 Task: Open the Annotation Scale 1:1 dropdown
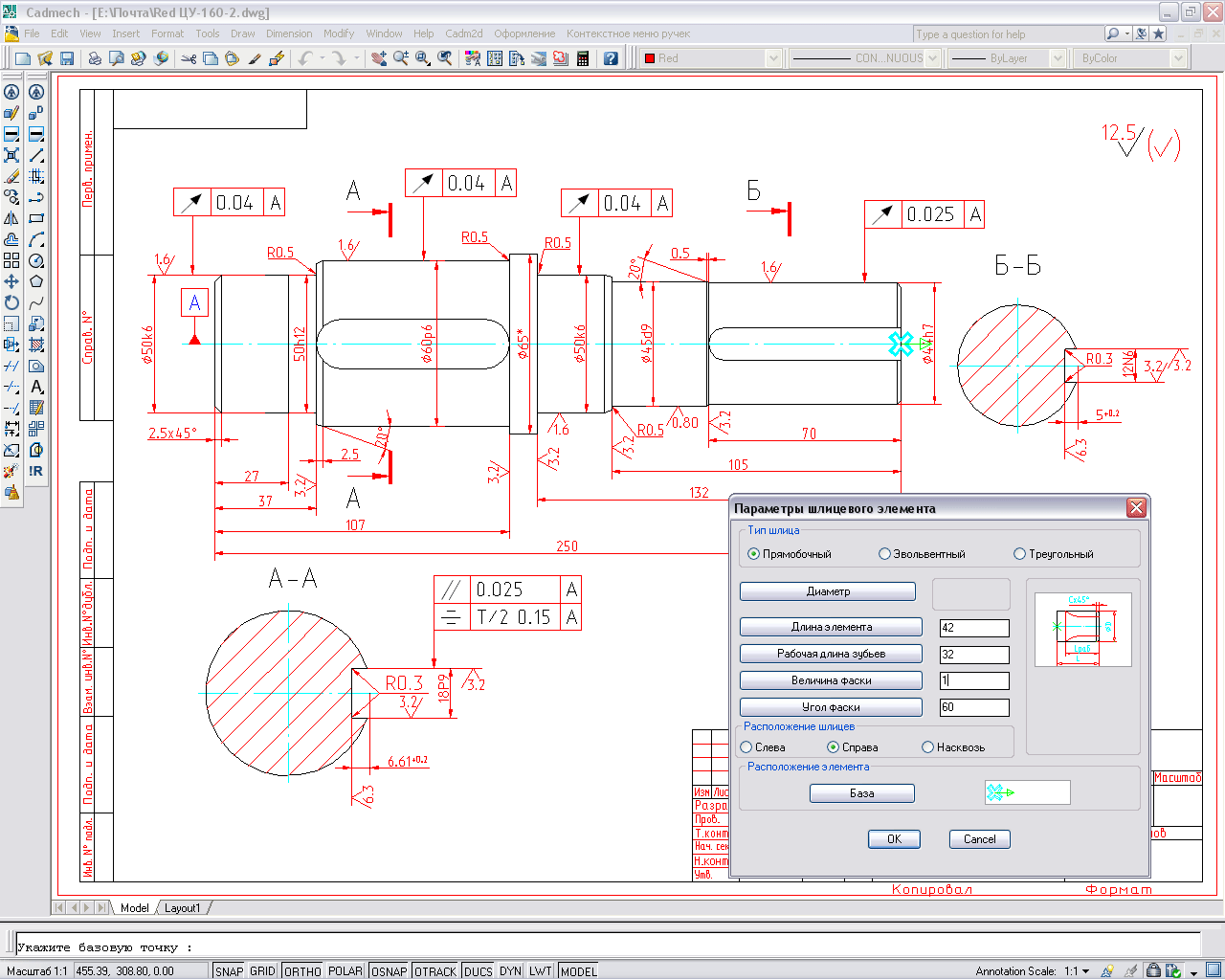tap(1078, 971)
